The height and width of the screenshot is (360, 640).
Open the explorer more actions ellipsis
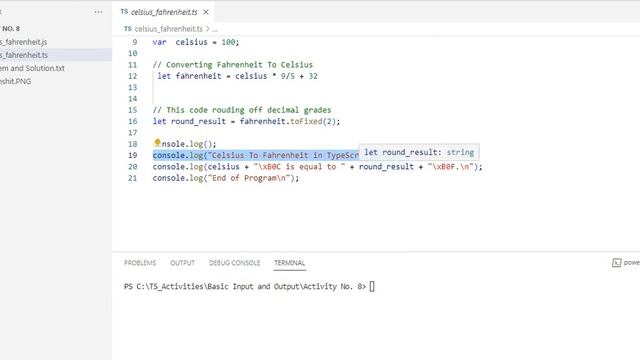coord(98,12)
